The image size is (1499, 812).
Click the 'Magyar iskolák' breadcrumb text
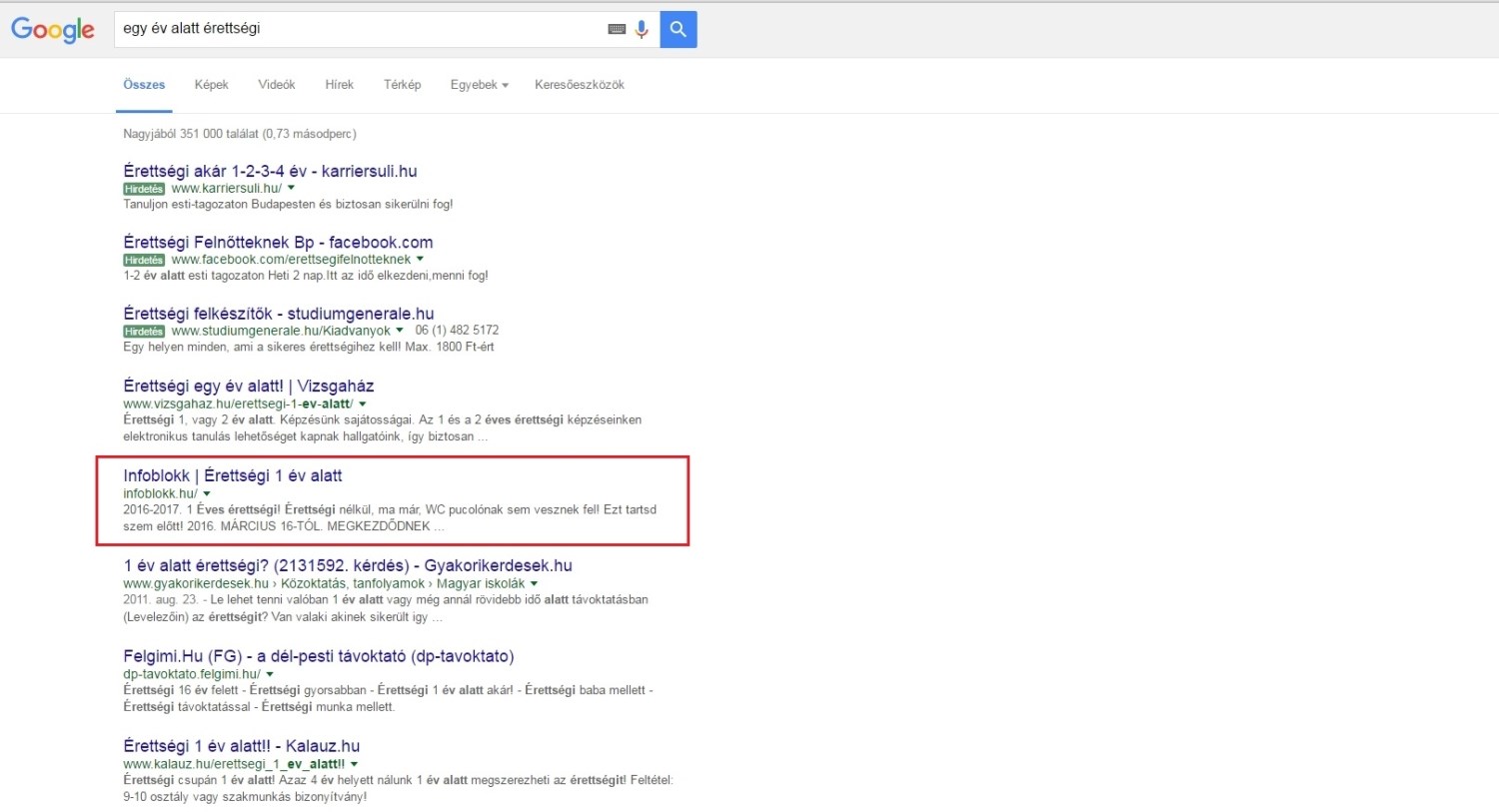click(481, 583)
